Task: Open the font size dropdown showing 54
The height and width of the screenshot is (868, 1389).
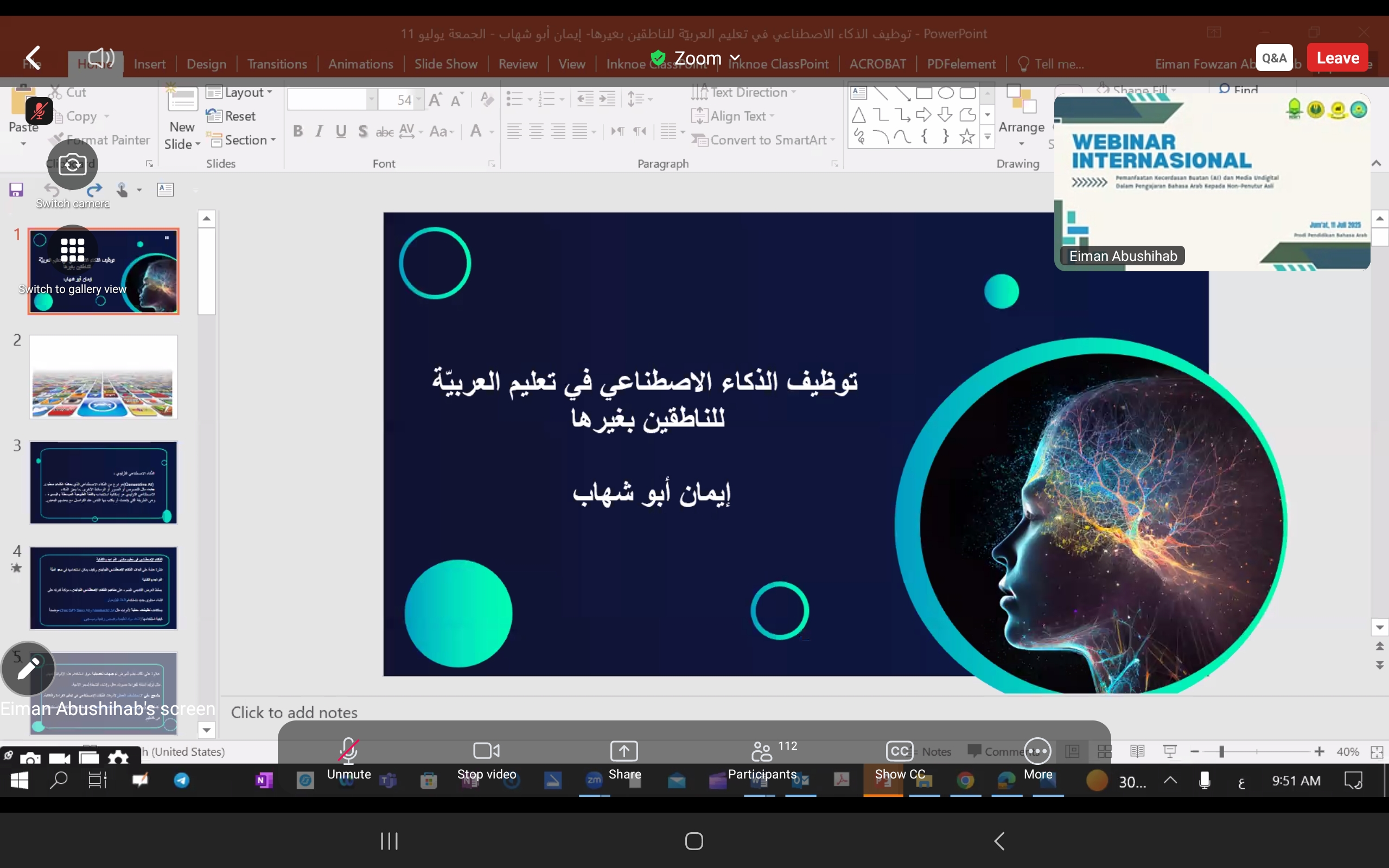Action: click(x=419, y=100)
